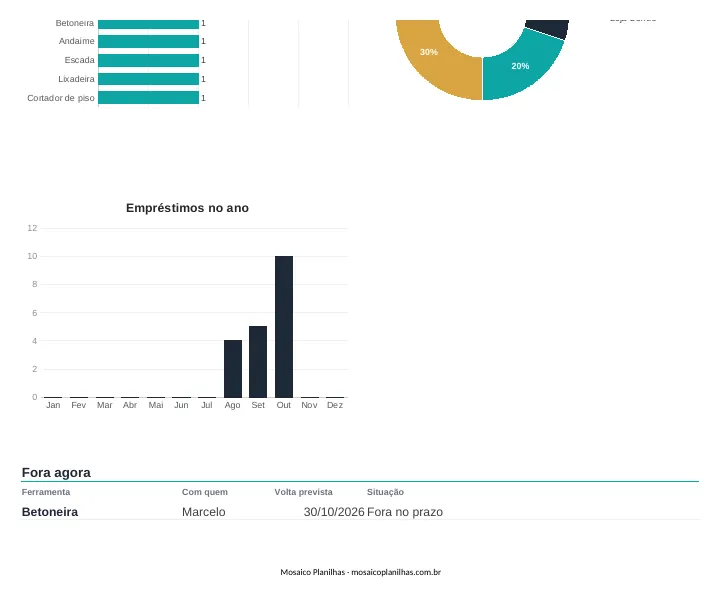Select the Lixadeira bar in the chart
Image resolution: width=719 pixels, height=597 pixels.
point(149,79)
